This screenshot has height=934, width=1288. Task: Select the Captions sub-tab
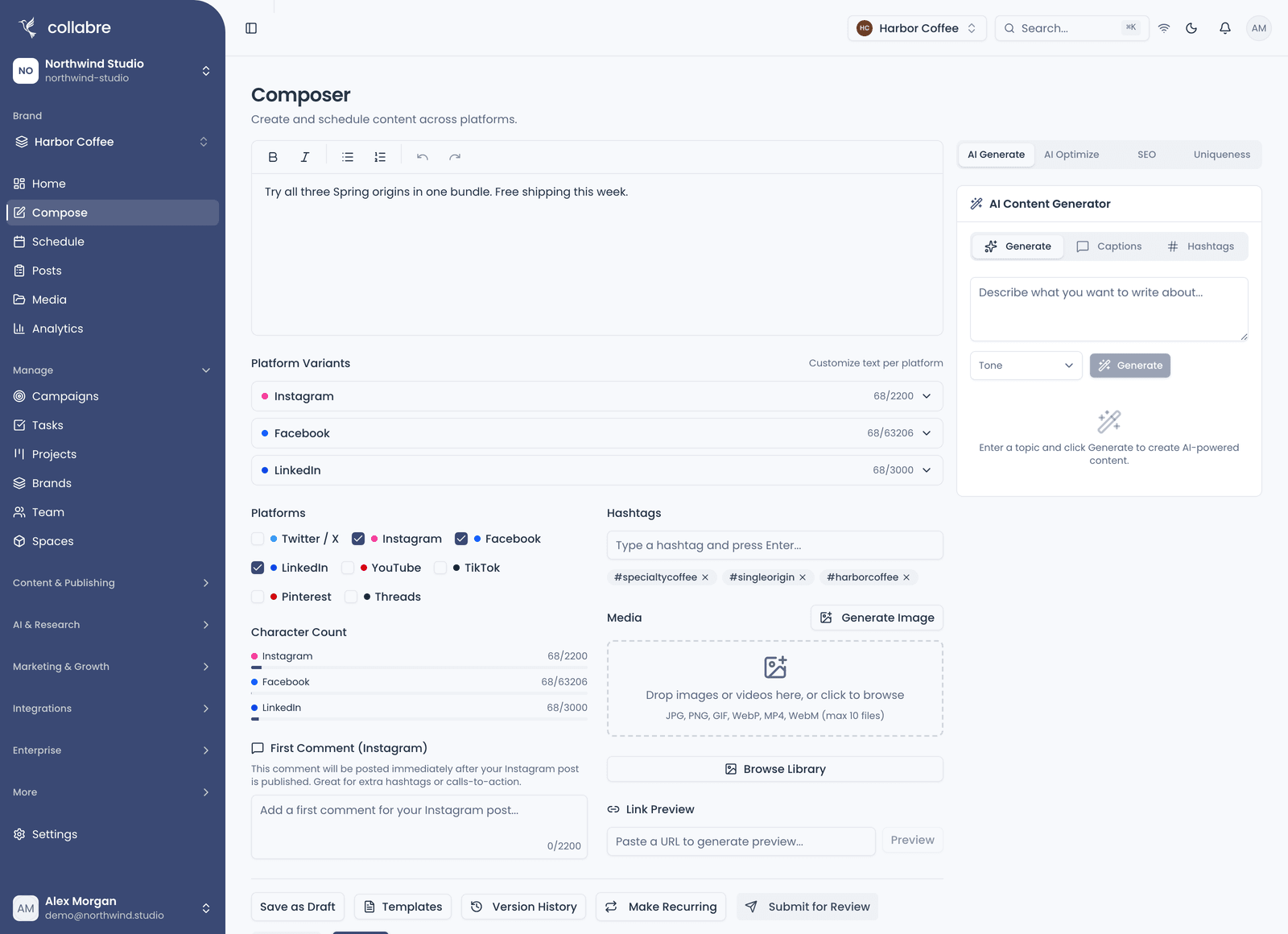coord(1109,246)
